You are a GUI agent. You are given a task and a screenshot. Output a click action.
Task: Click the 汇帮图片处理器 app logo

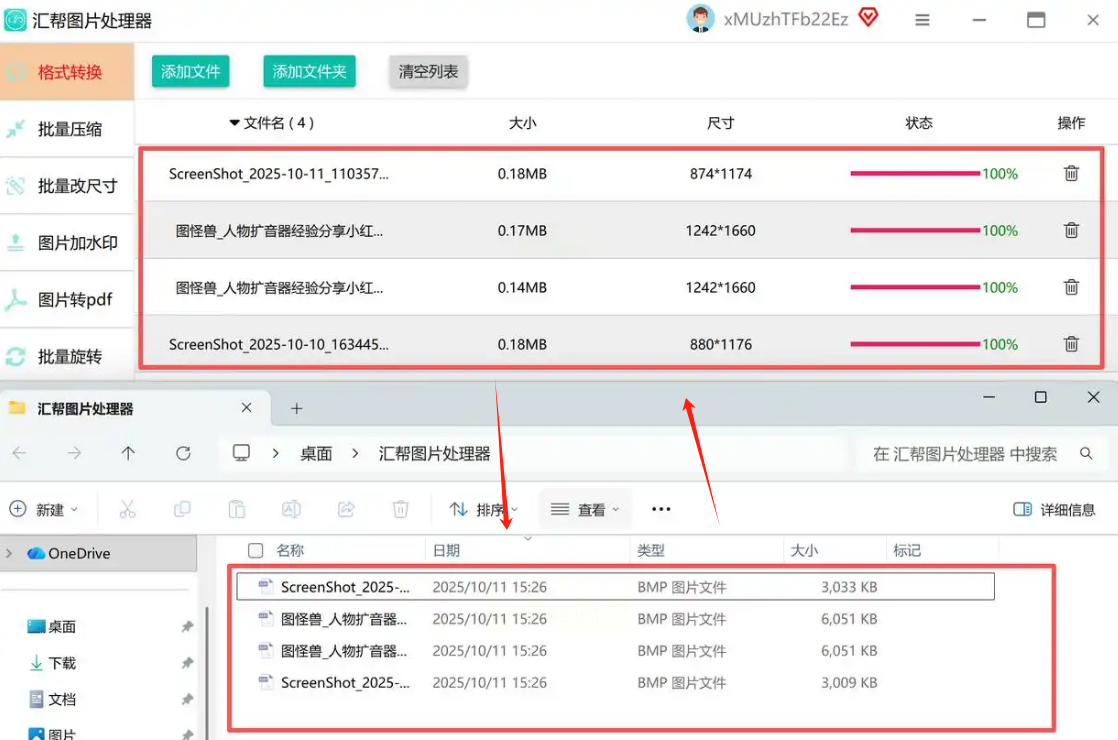click(x=15, y=20)
